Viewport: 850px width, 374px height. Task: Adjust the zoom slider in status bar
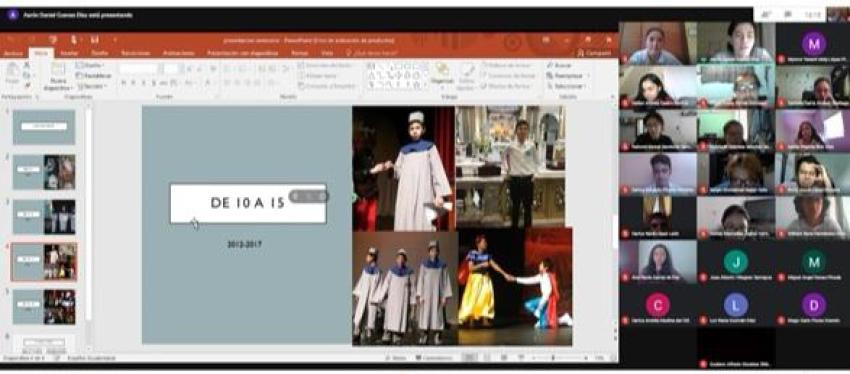(553, 358)
